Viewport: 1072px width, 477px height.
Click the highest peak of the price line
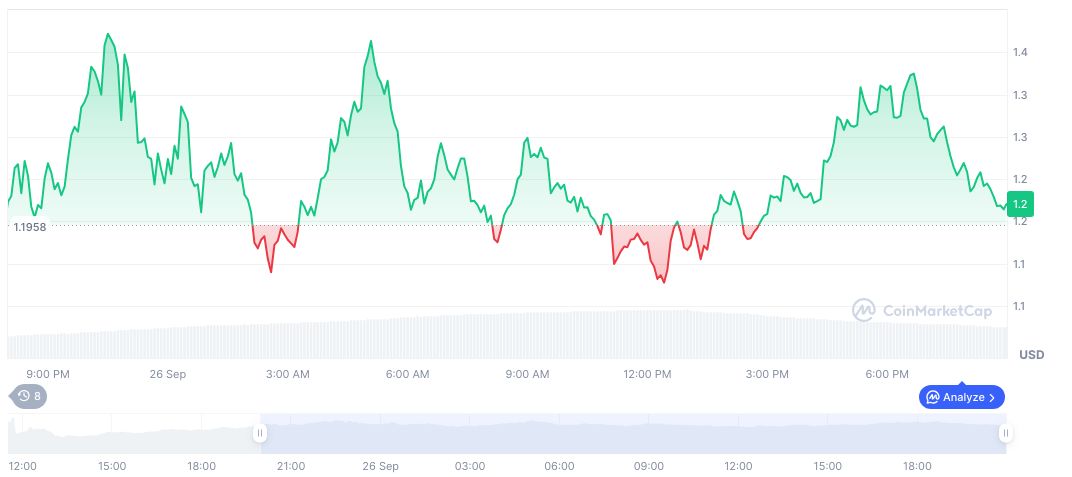point(108,34)
